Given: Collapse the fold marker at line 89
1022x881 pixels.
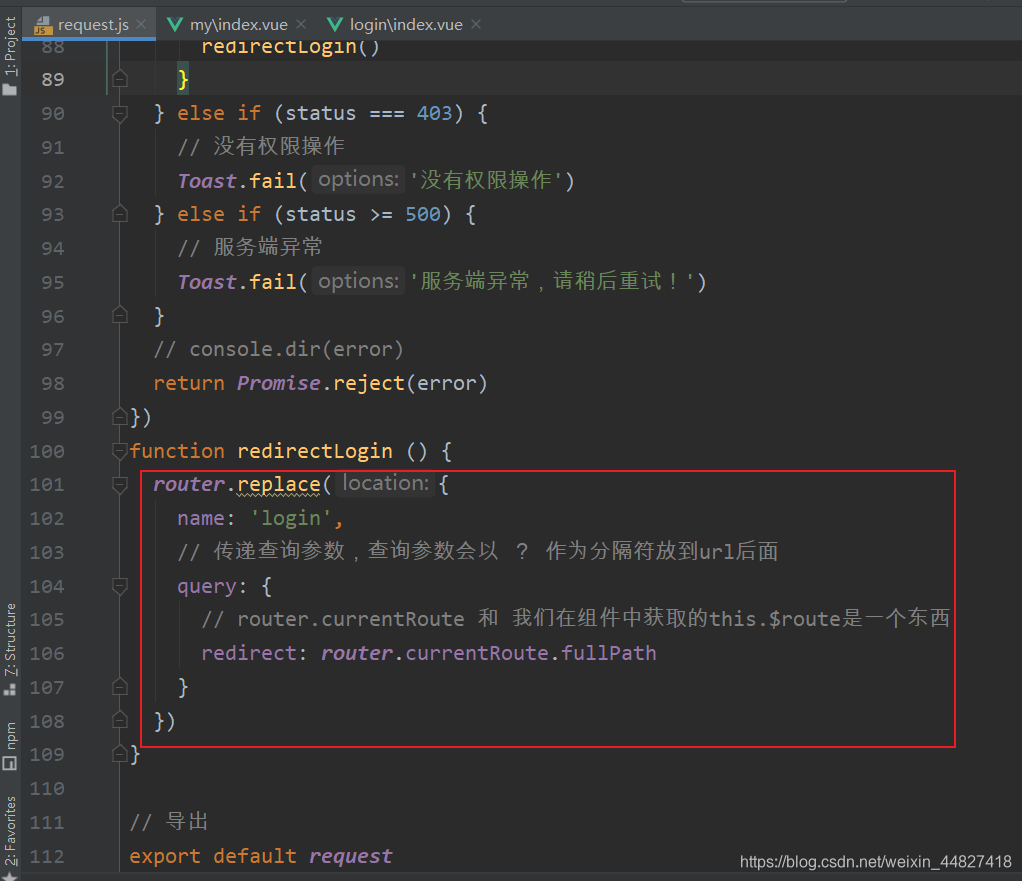Looking at the screenshot, I should click(x=119, y=79).
